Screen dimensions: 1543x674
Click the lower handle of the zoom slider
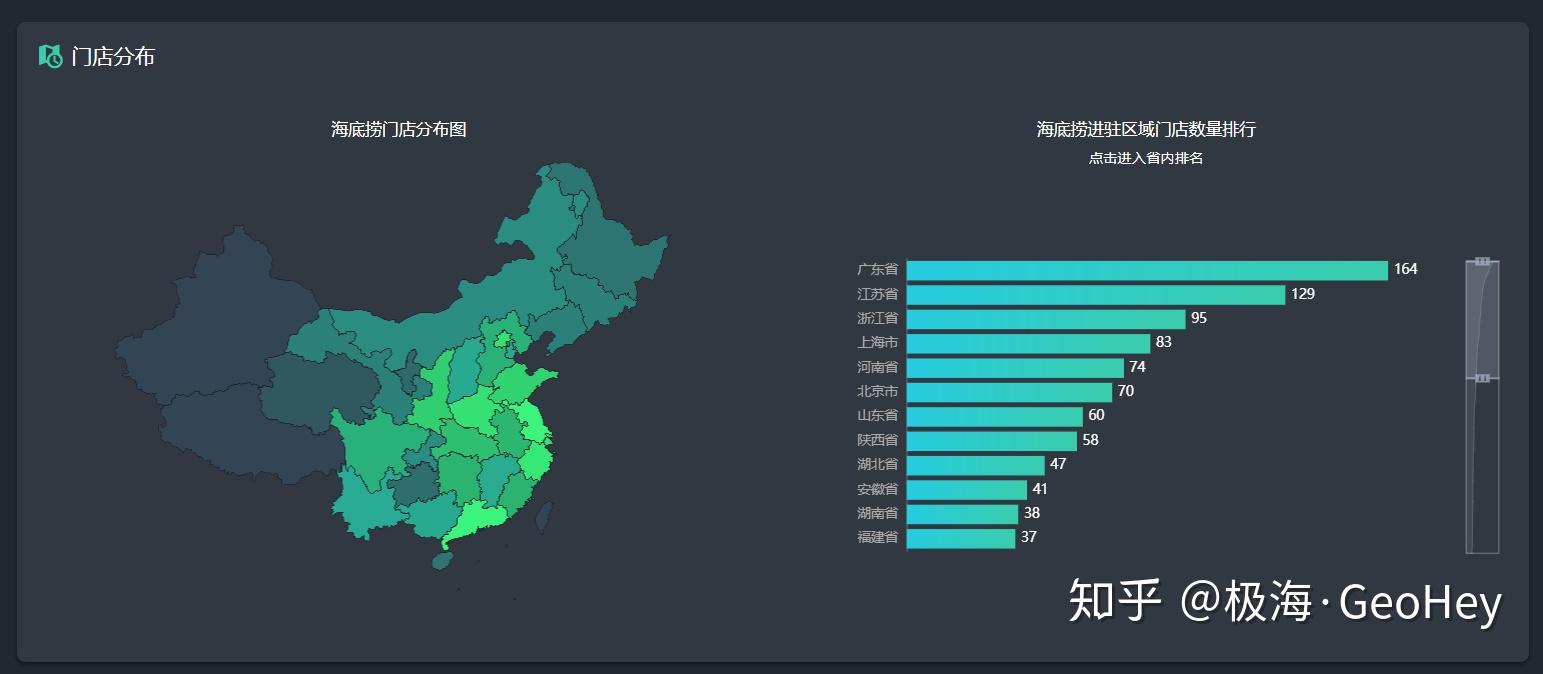tap(1483, 378)
